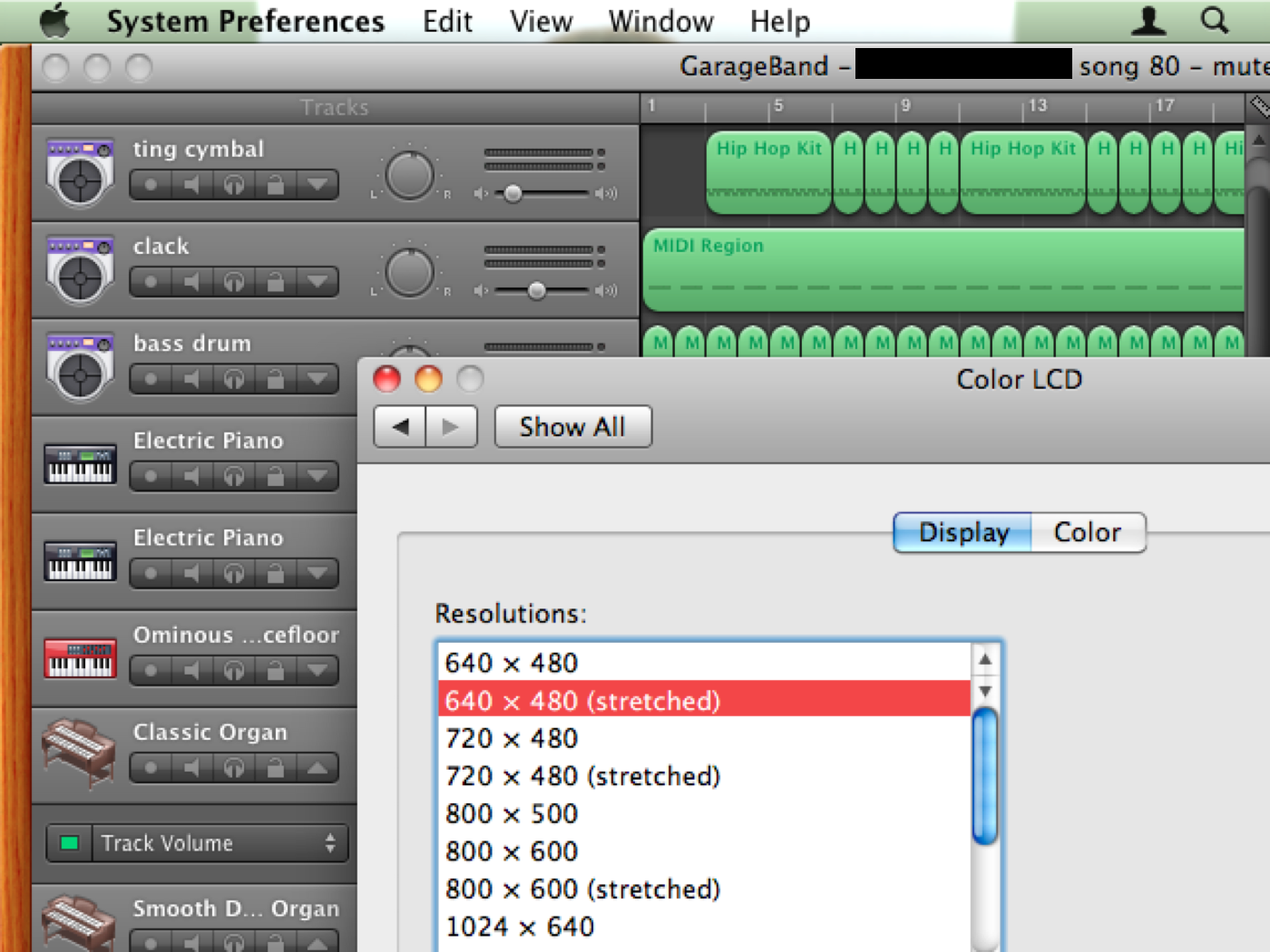Go forward in System Preferences

click(451, 426)
